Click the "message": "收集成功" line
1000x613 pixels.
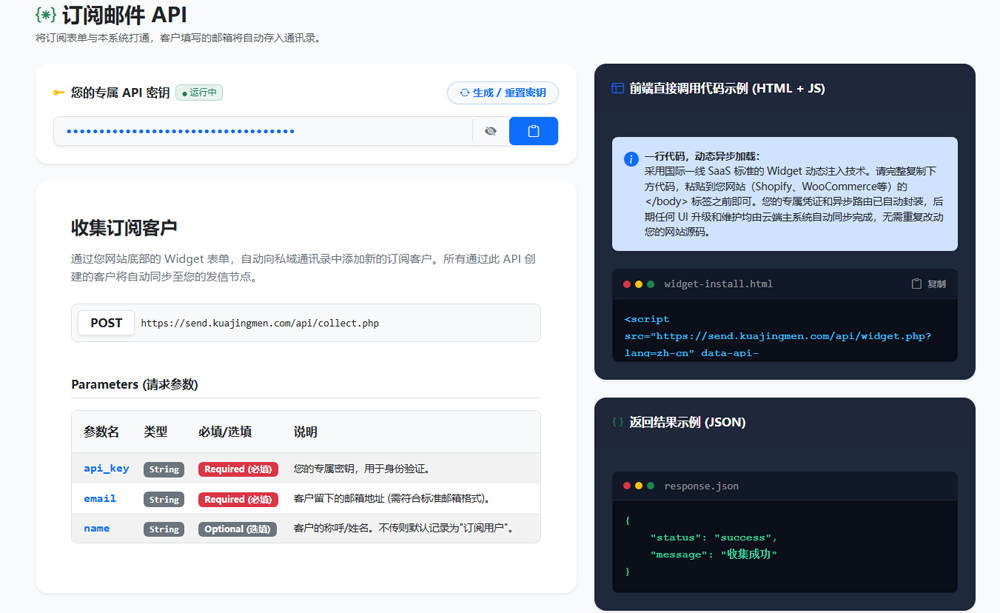(x=714, y=554)
